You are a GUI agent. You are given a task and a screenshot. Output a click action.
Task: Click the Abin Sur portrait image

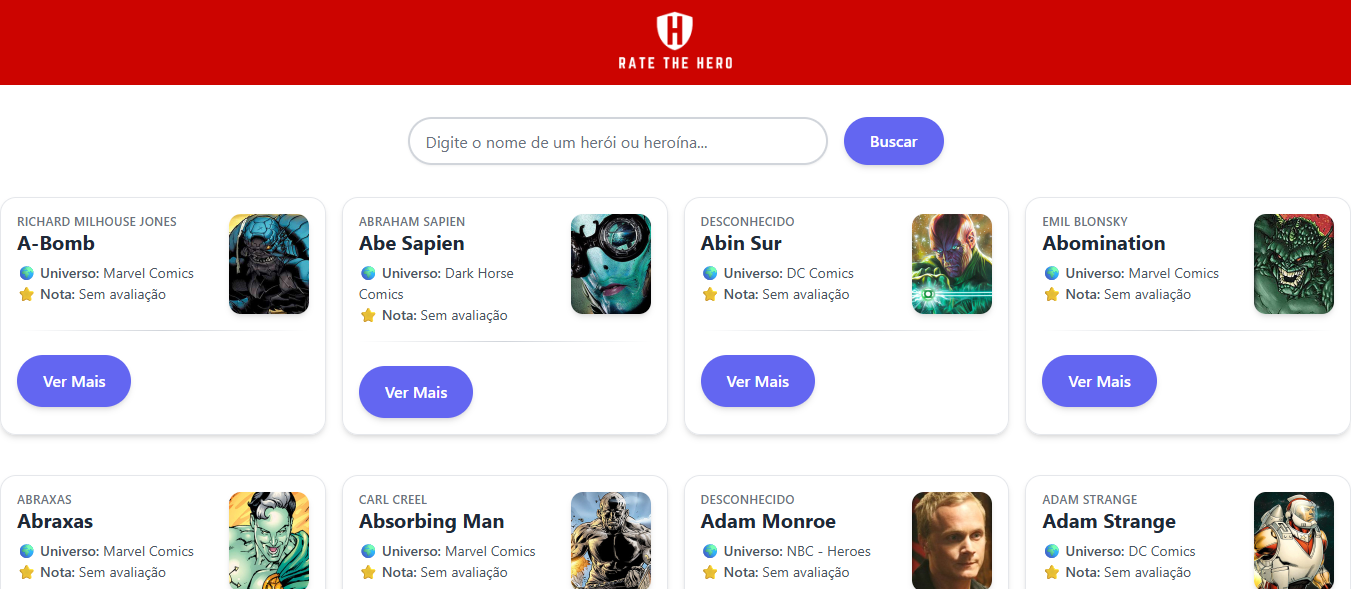click(x=952, y=264)
